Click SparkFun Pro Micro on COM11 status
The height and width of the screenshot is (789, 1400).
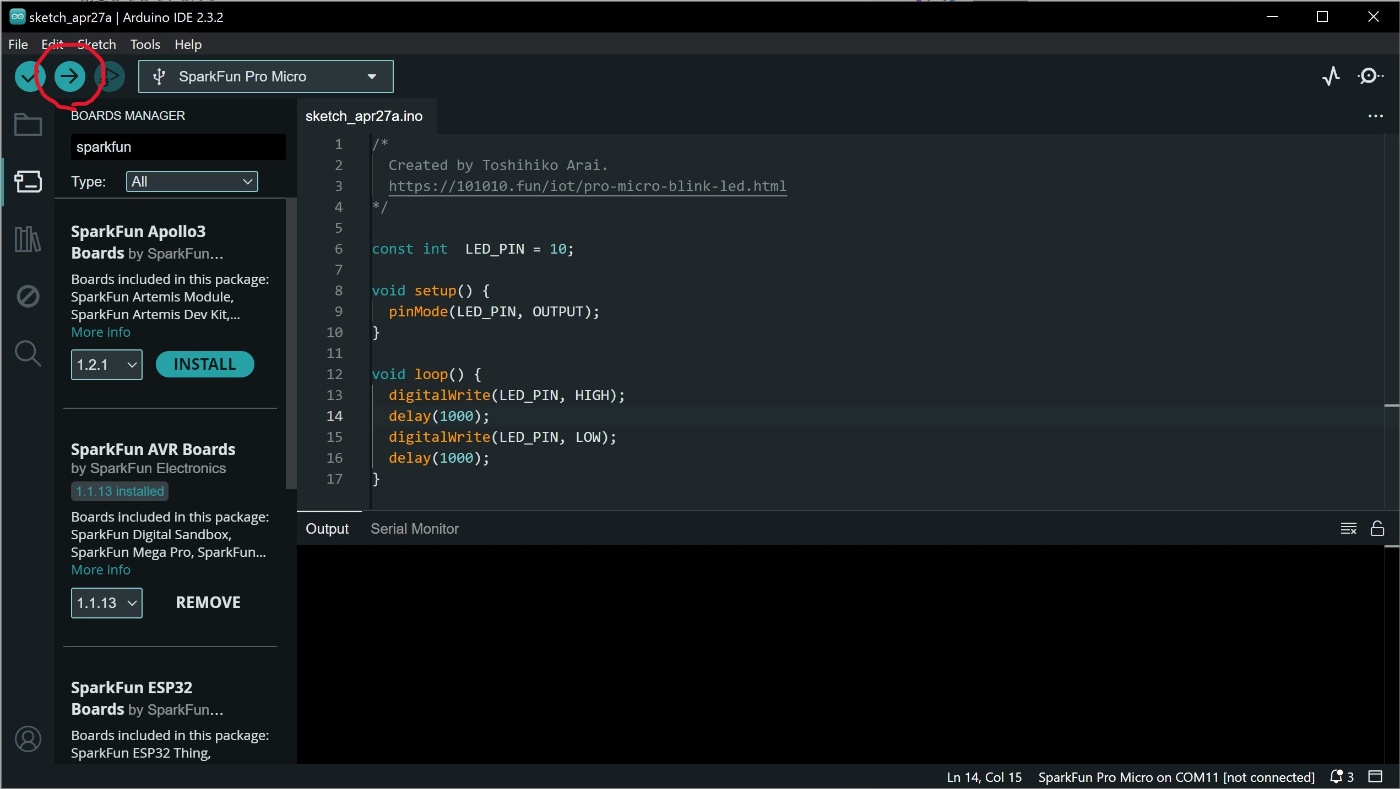tap(1176, 777)
